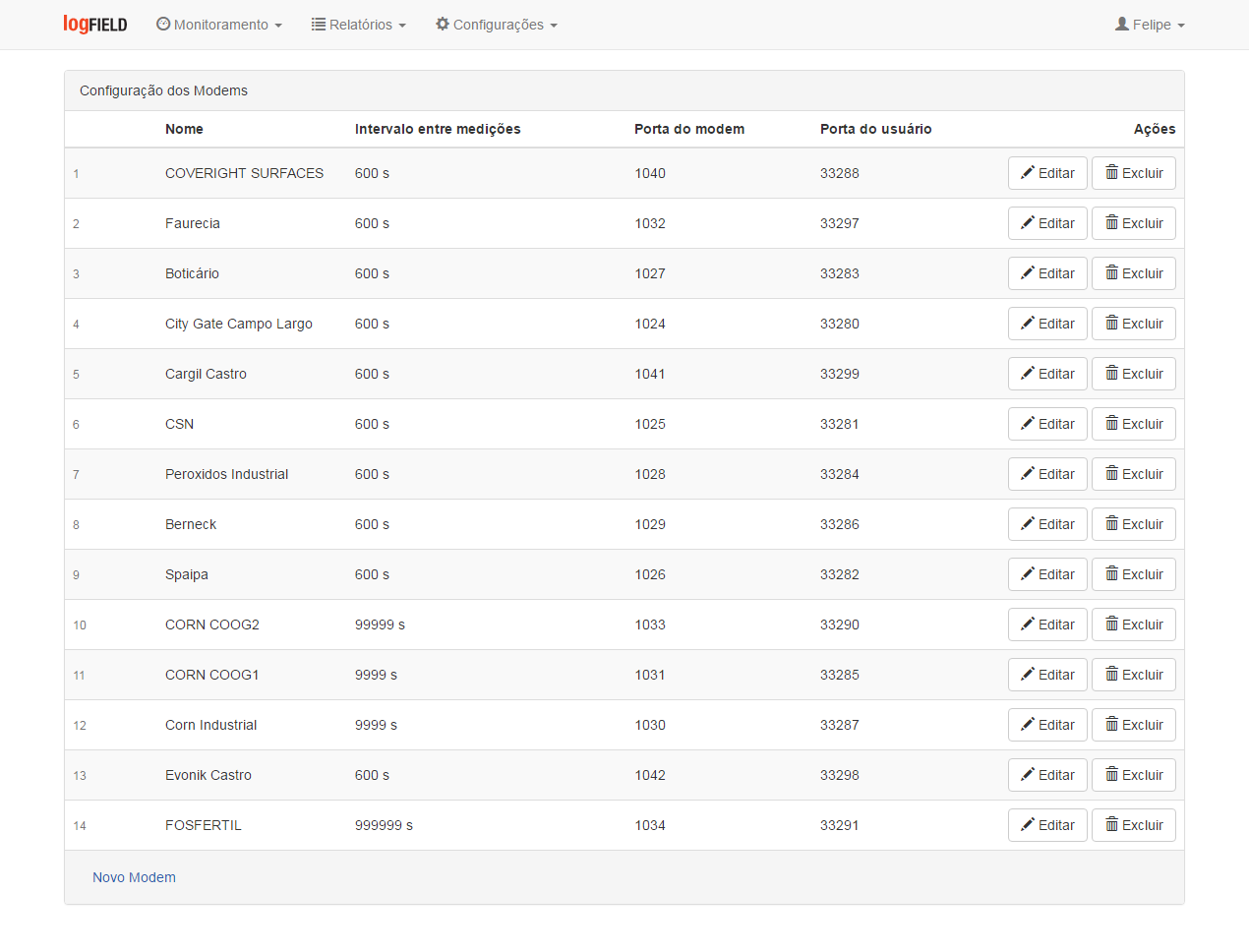The height and width of the screenshot is (952, 1249).
Task: Select modem port 1025 cell
Action: coord(650,424)
